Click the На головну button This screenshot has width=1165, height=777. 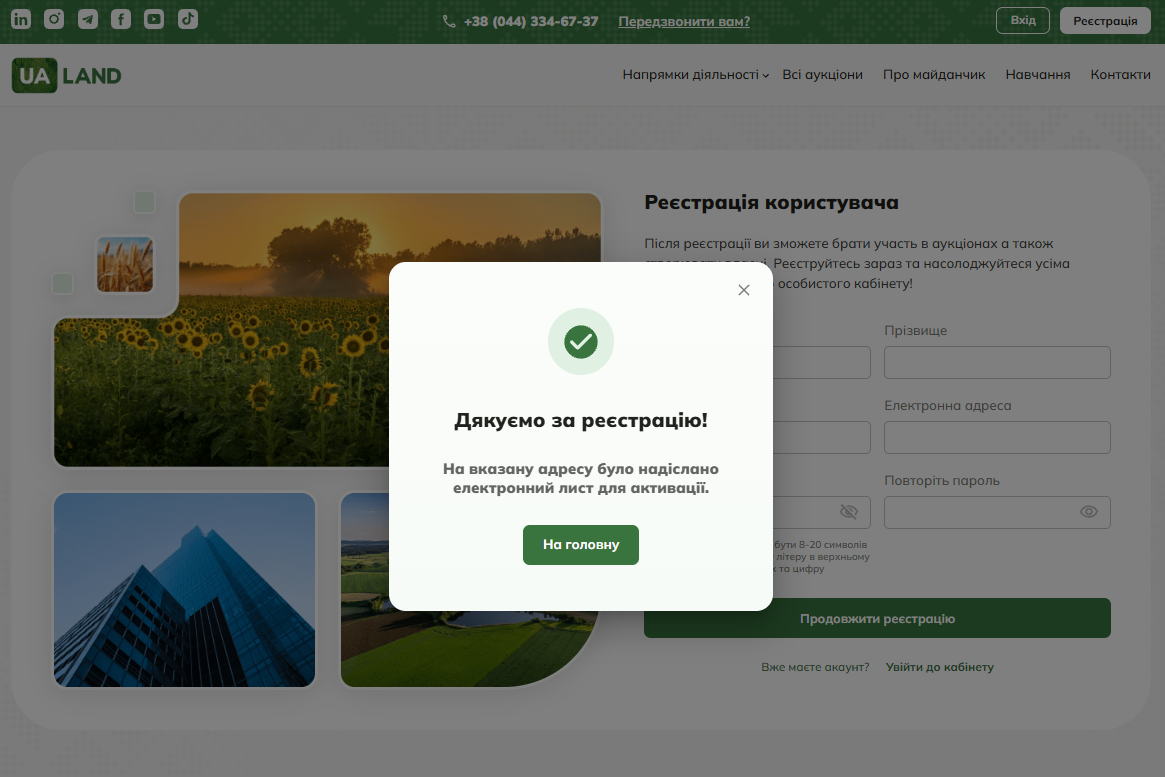click(581, 544)
